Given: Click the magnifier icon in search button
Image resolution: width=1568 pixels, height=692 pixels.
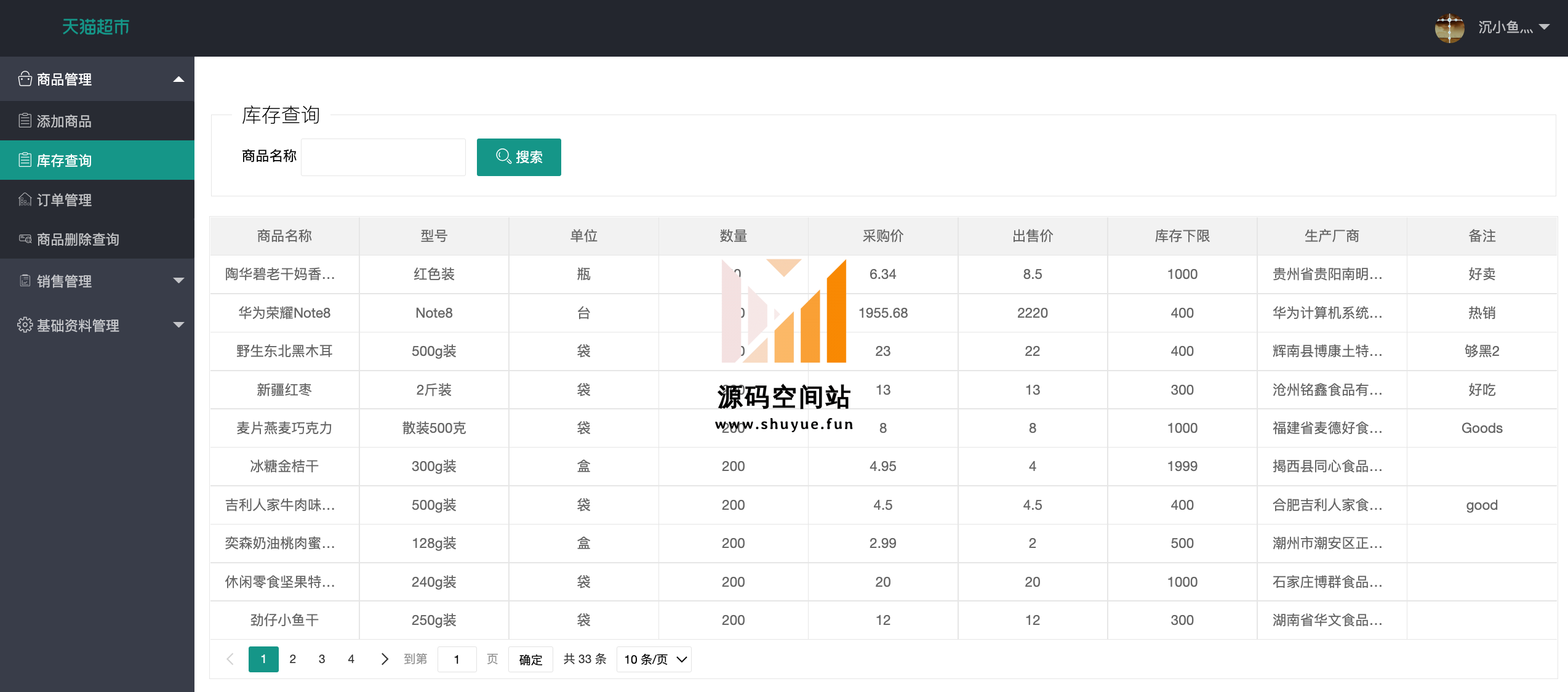Looking at the screenshot, I should click(x=503, y=156).
